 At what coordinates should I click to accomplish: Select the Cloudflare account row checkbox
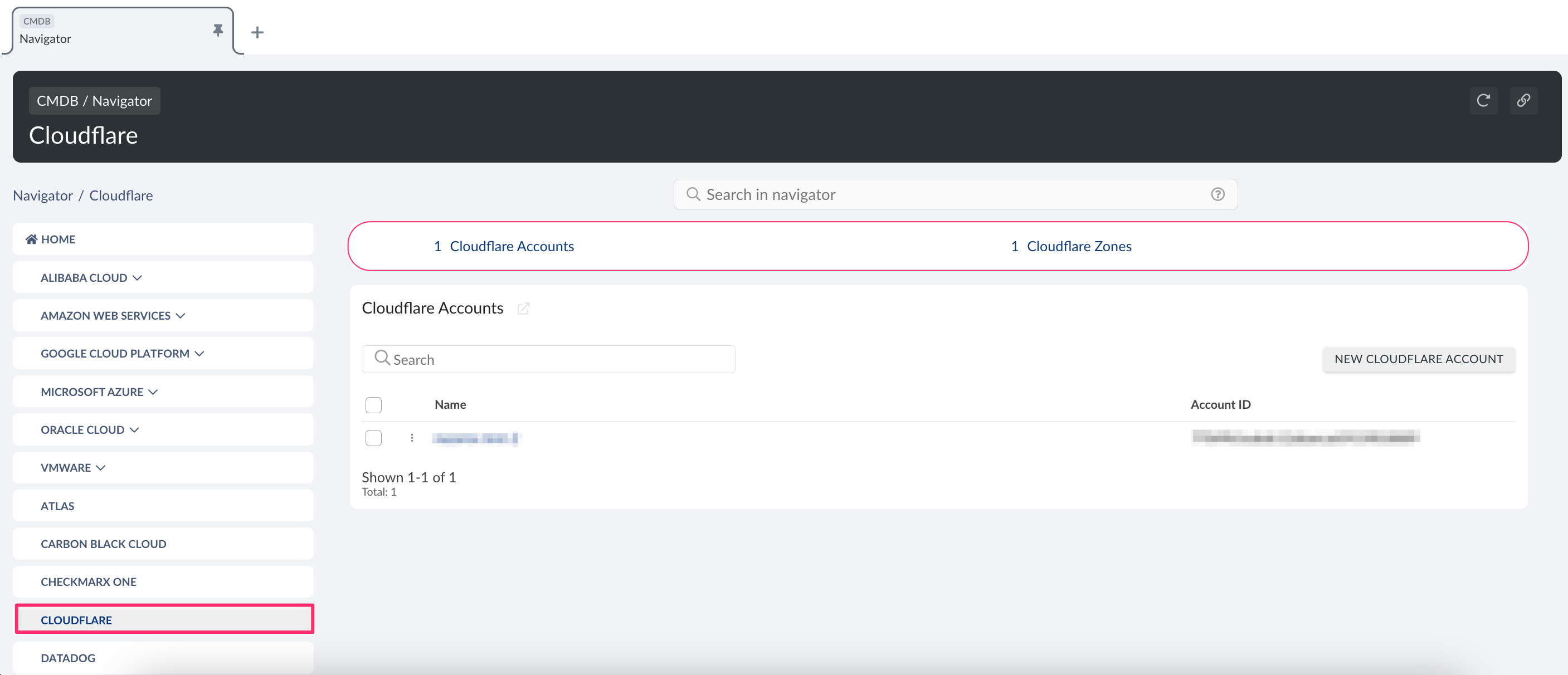373,438
